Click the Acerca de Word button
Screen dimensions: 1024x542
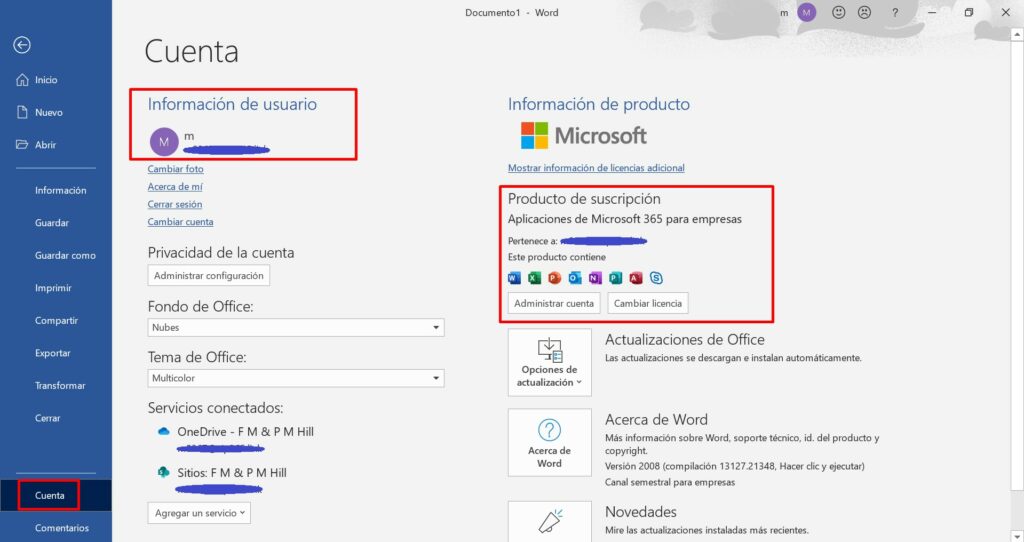coord(549,443)
